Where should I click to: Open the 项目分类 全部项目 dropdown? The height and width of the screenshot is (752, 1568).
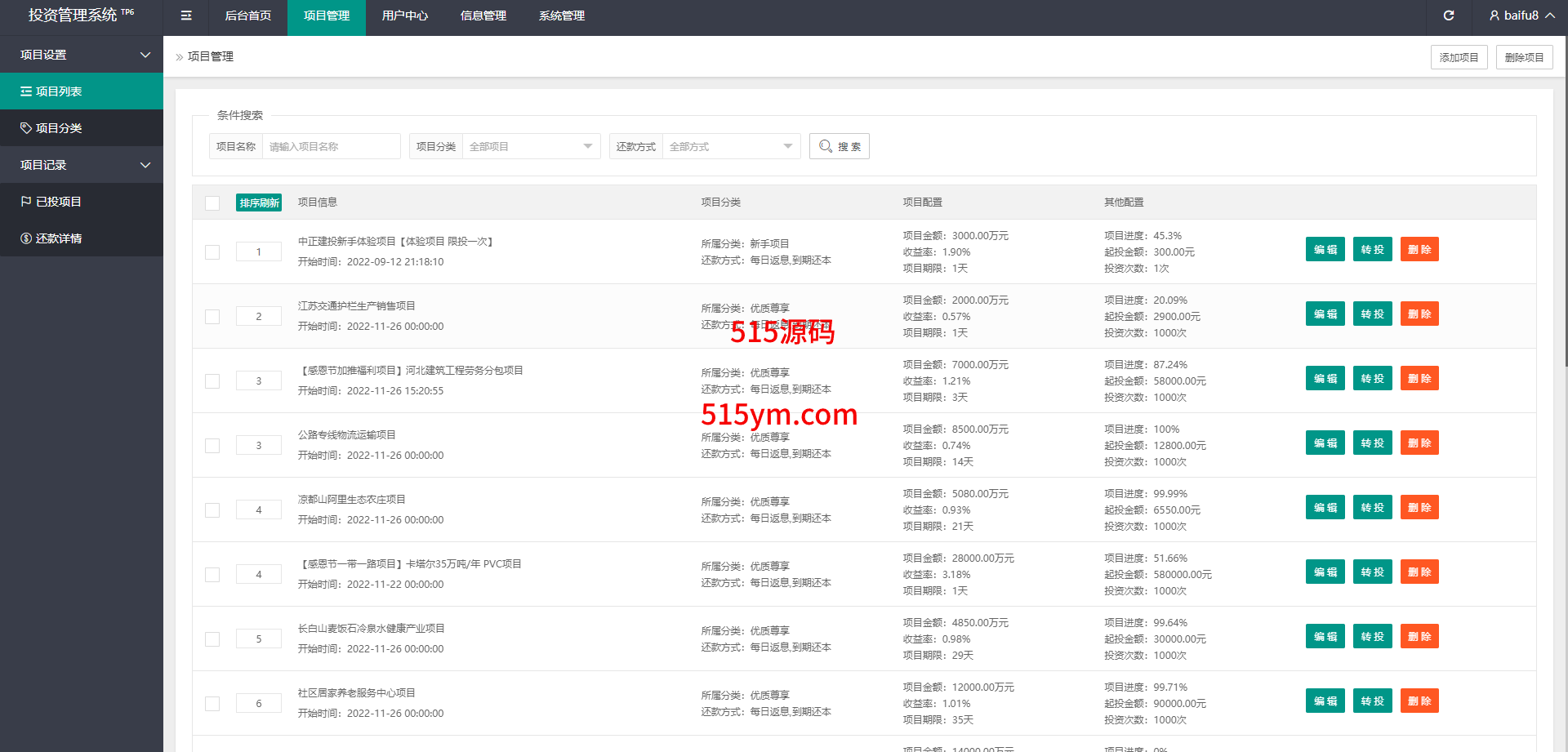531,146
